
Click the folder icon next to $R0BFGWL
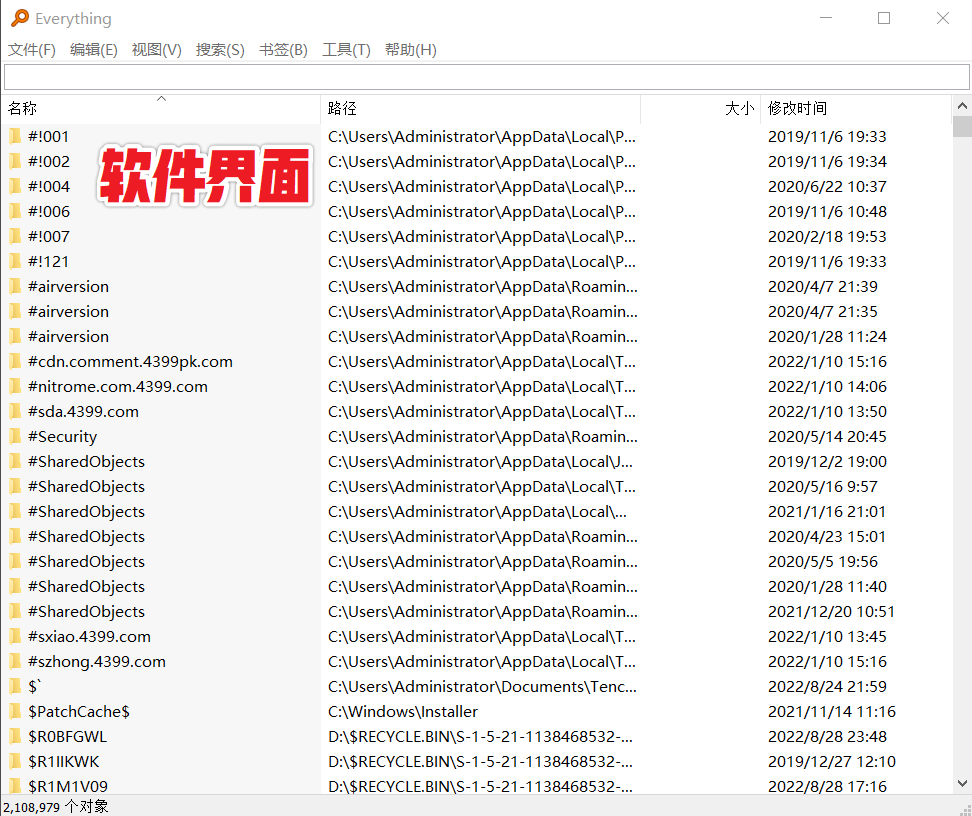(17, 736)
